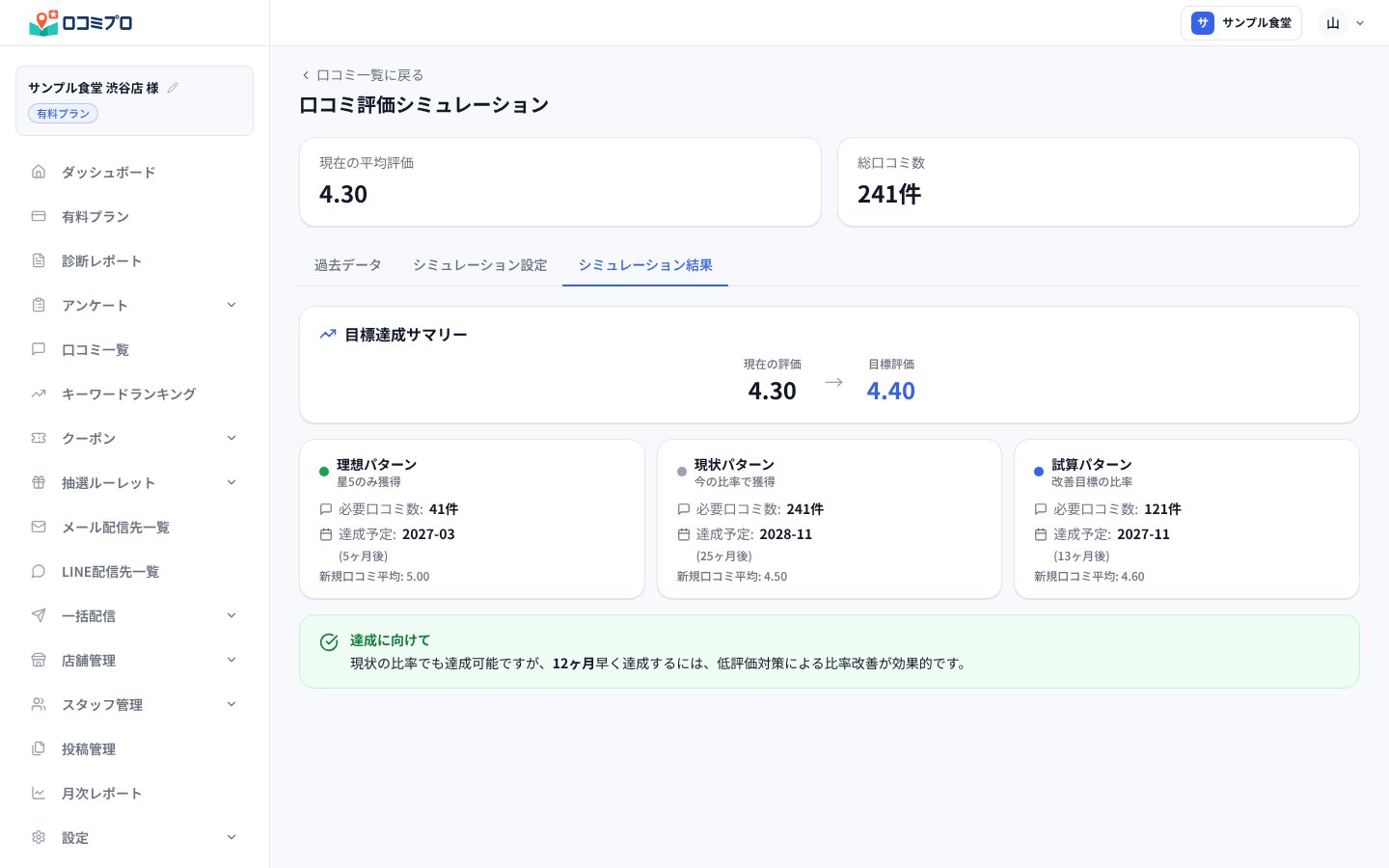This screenshot has height=868, width=1389.
Task: Click calendar icon beside 2027-11
Action: click(x=1041, y=534)
